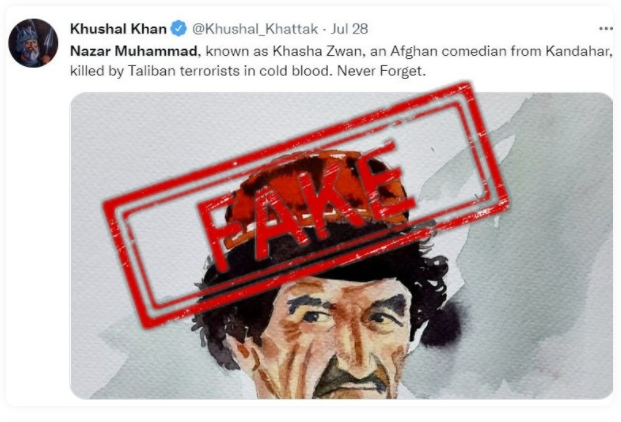Click the bold Nazar Muhammad text
This screenshot has height=422, width=621.
pyautogui.click(x=133, y=51)
